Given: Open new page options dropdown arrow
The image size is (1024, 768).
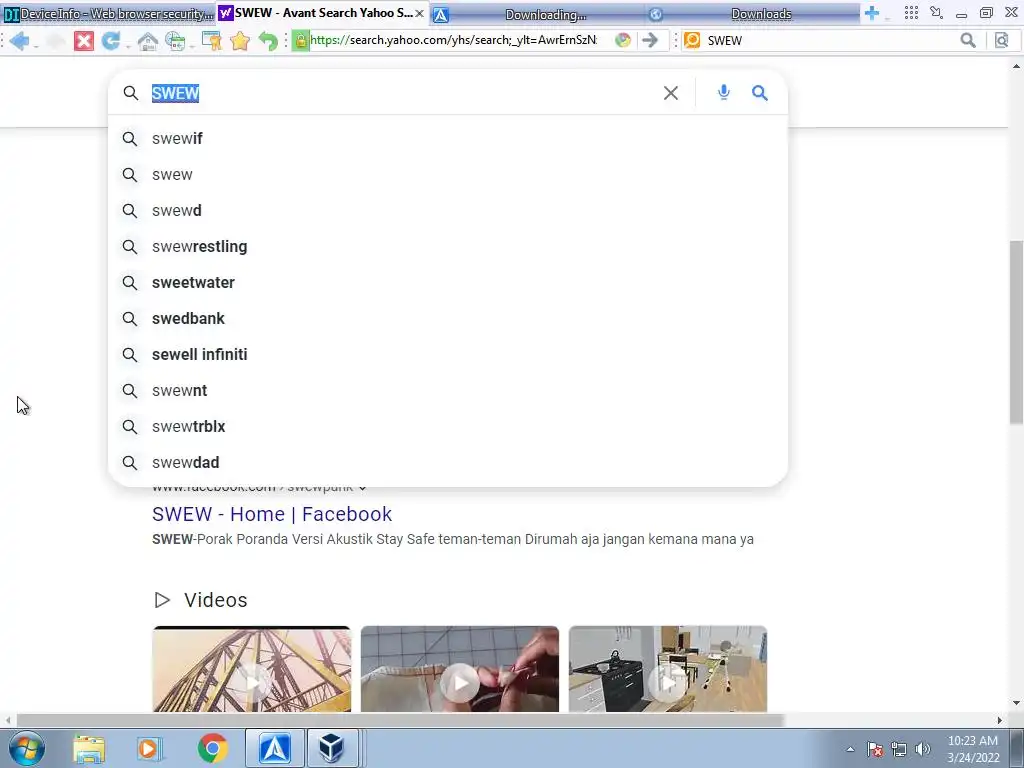Looking at the screenshot, I should click(x=191, y=44).
